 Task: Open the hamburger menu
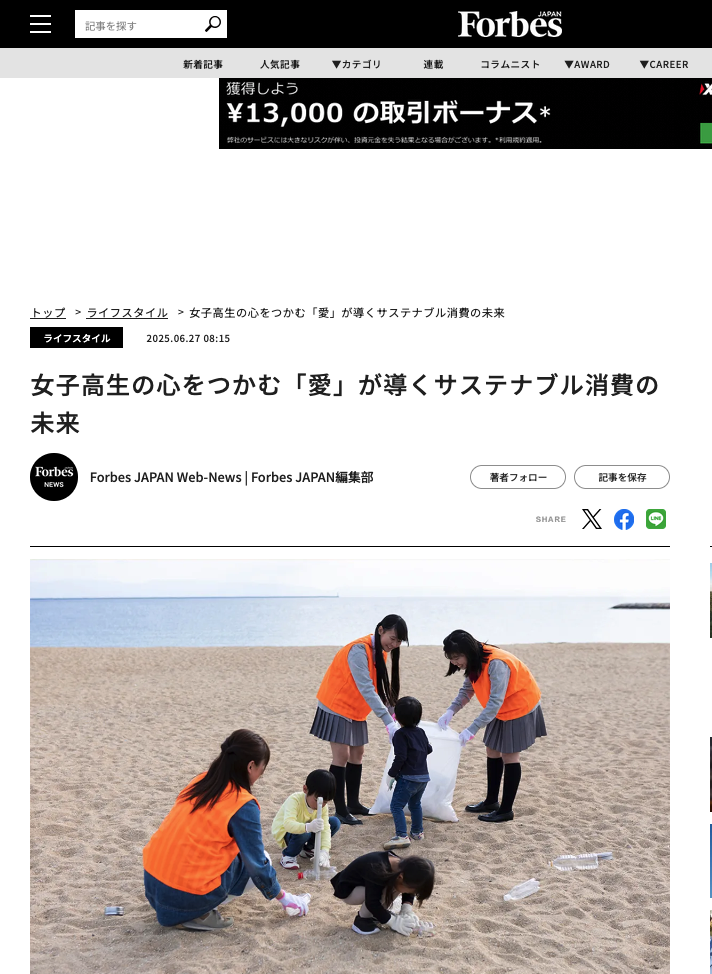click(40, 24)
